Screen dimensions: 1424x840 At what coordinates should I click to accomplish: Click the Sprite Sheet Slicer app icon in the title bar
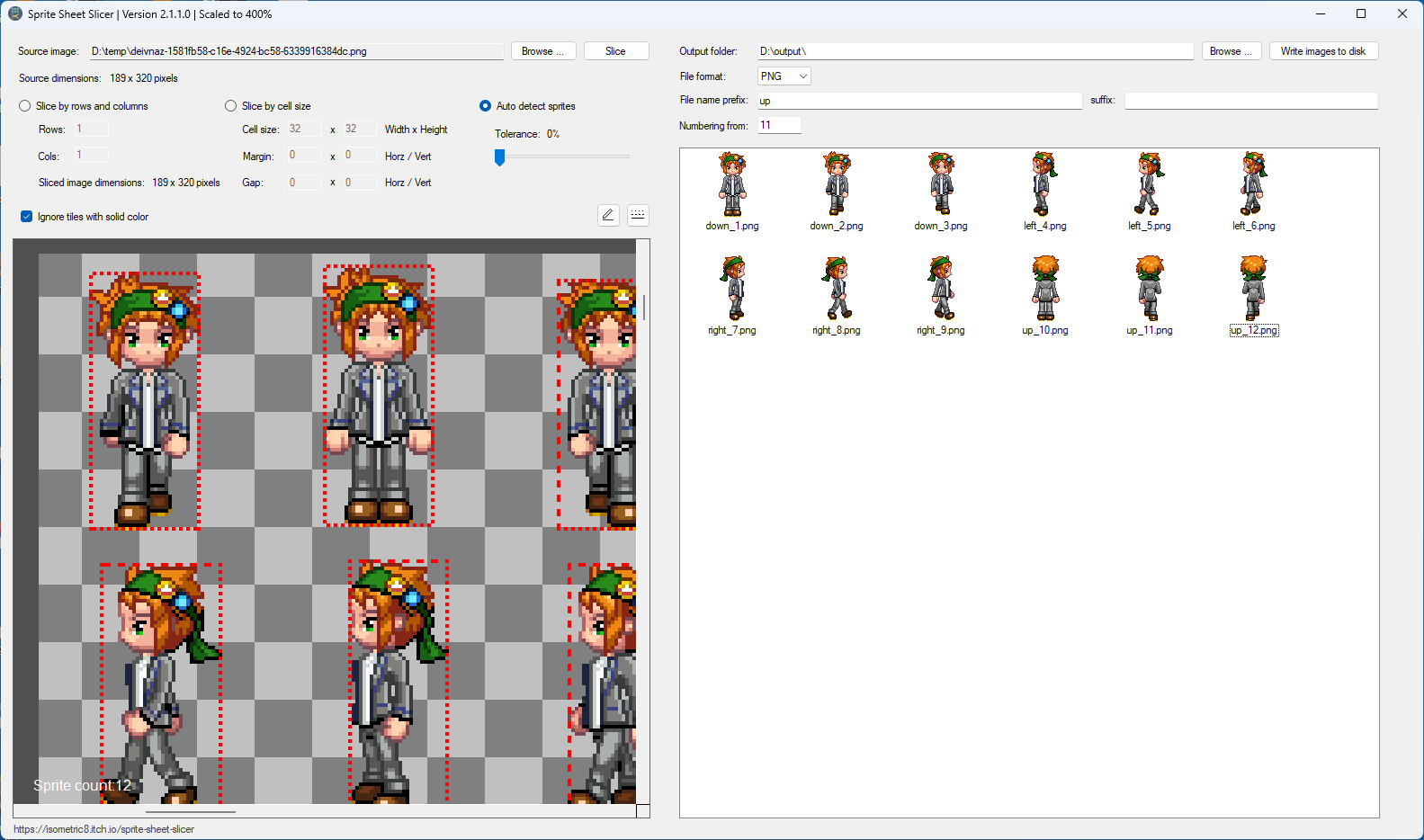tap(15, 13)
